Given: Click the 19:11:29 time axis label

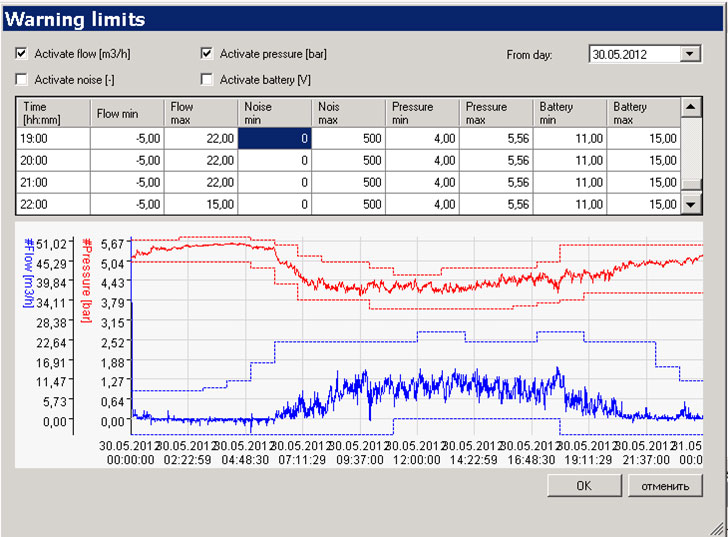Looking at the screenshot, I should [x=588, y=459].
